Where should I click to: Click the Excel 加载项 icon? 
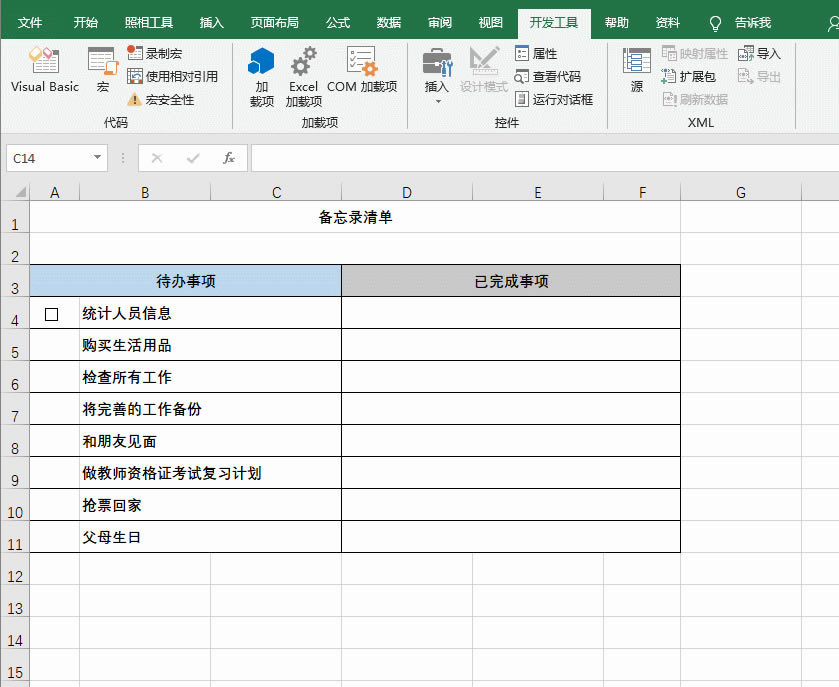tap(303, 75)
